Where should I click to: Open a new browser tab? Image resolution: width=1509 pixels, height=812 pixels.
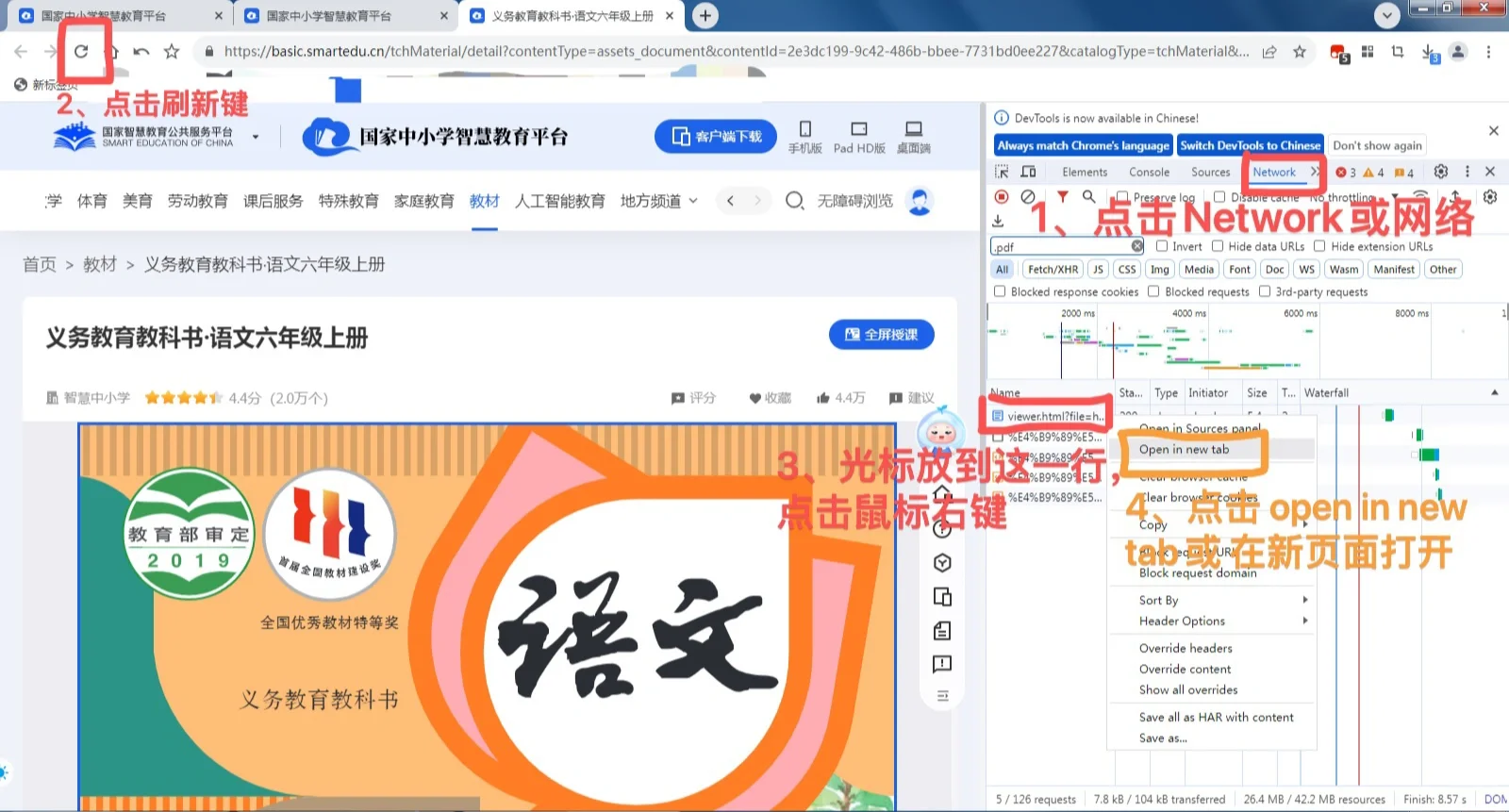point(705,15)
